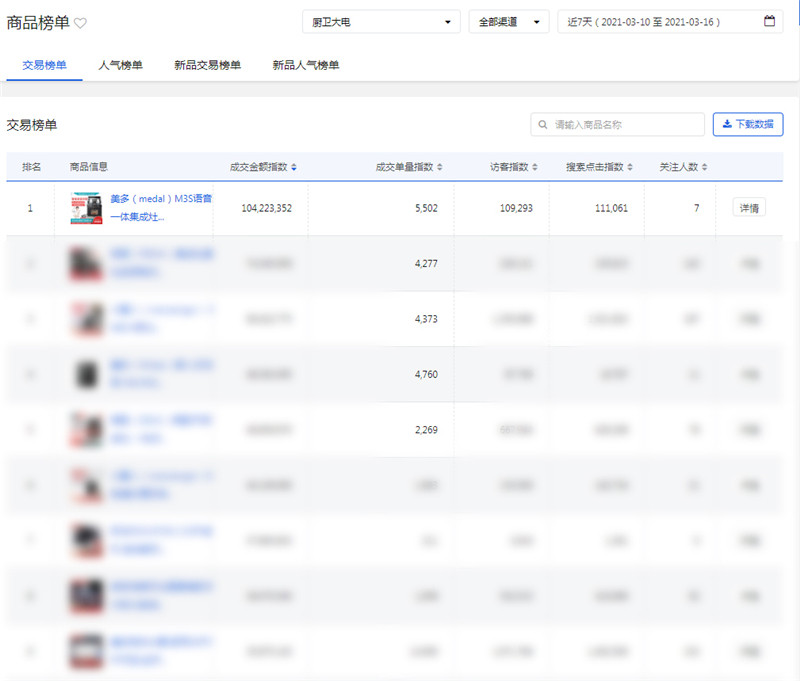Select the 新品人气榜单 tab
This screenshot has width=800, height=681.
click(x=306, y=65)
